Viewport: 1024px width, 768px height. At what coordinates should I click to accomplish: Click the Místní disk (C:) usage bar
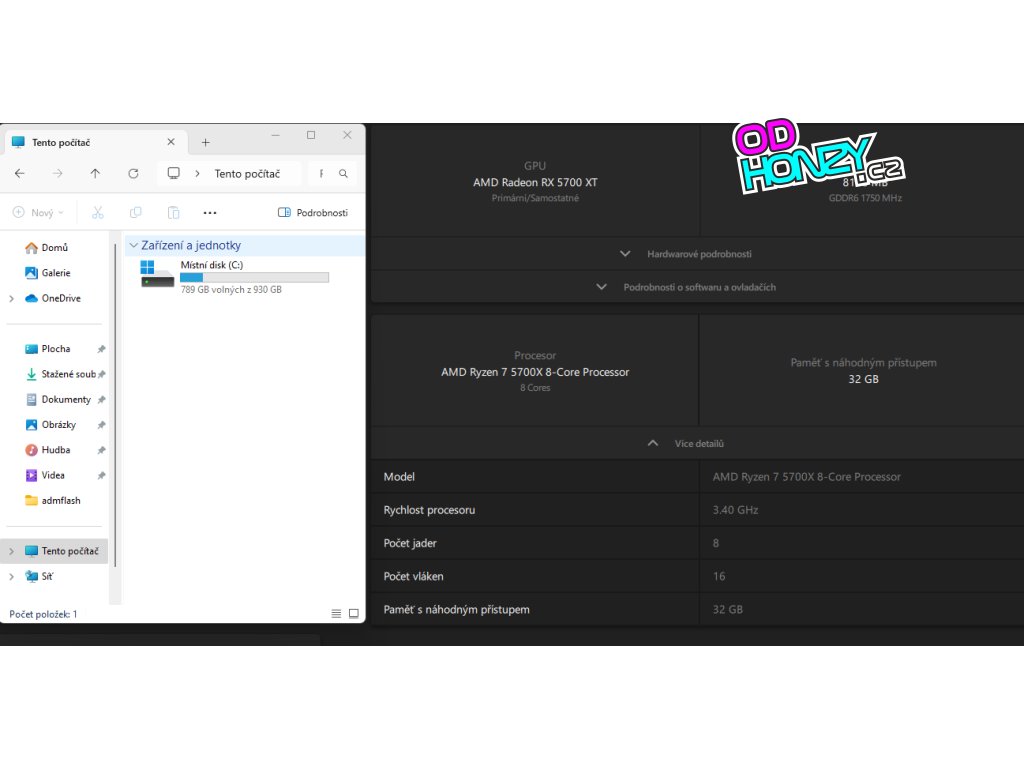pyautogui.click(x=255, y=278)
